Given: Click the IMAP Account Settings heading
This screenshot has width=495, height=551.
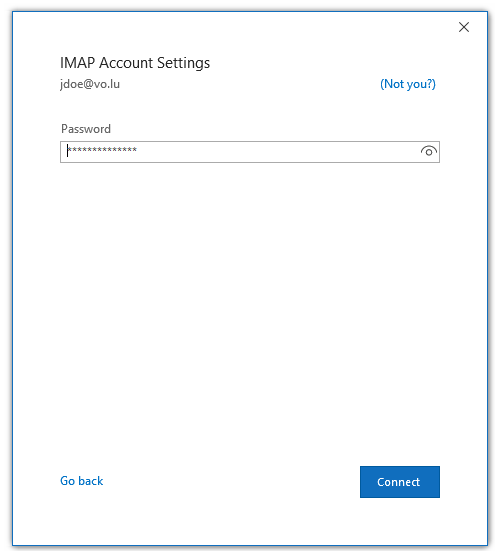Looking at the screenshot, I should [x=135, y=63].
